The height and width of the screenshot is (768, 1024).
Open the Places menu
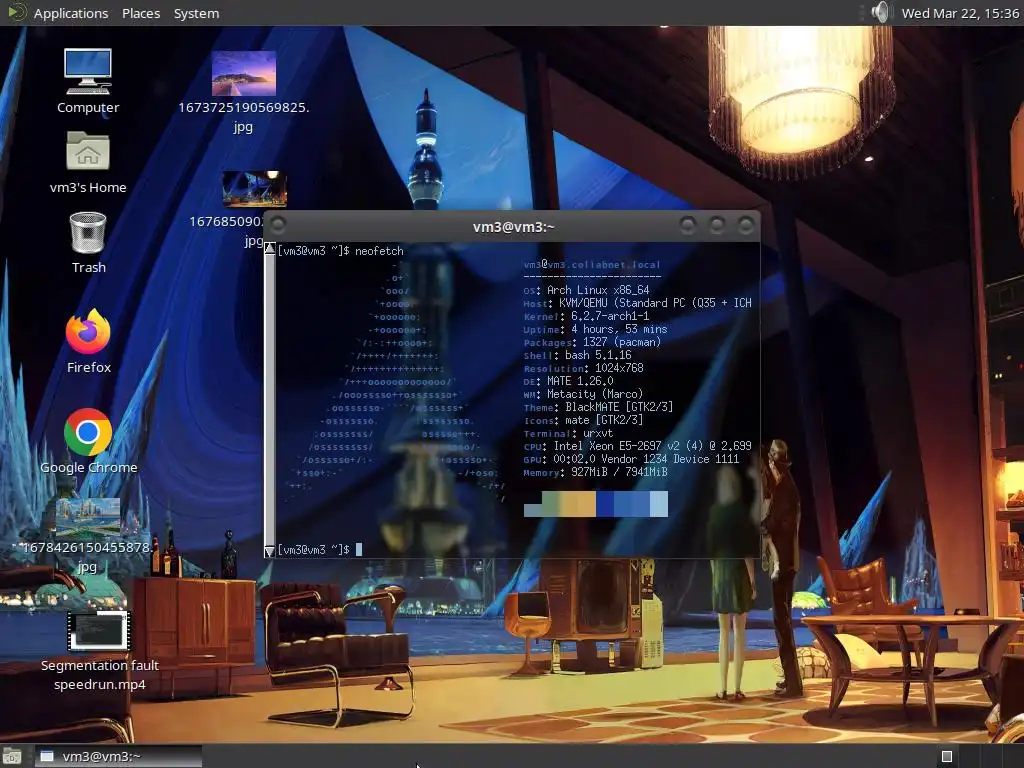[x=141, y=13]
